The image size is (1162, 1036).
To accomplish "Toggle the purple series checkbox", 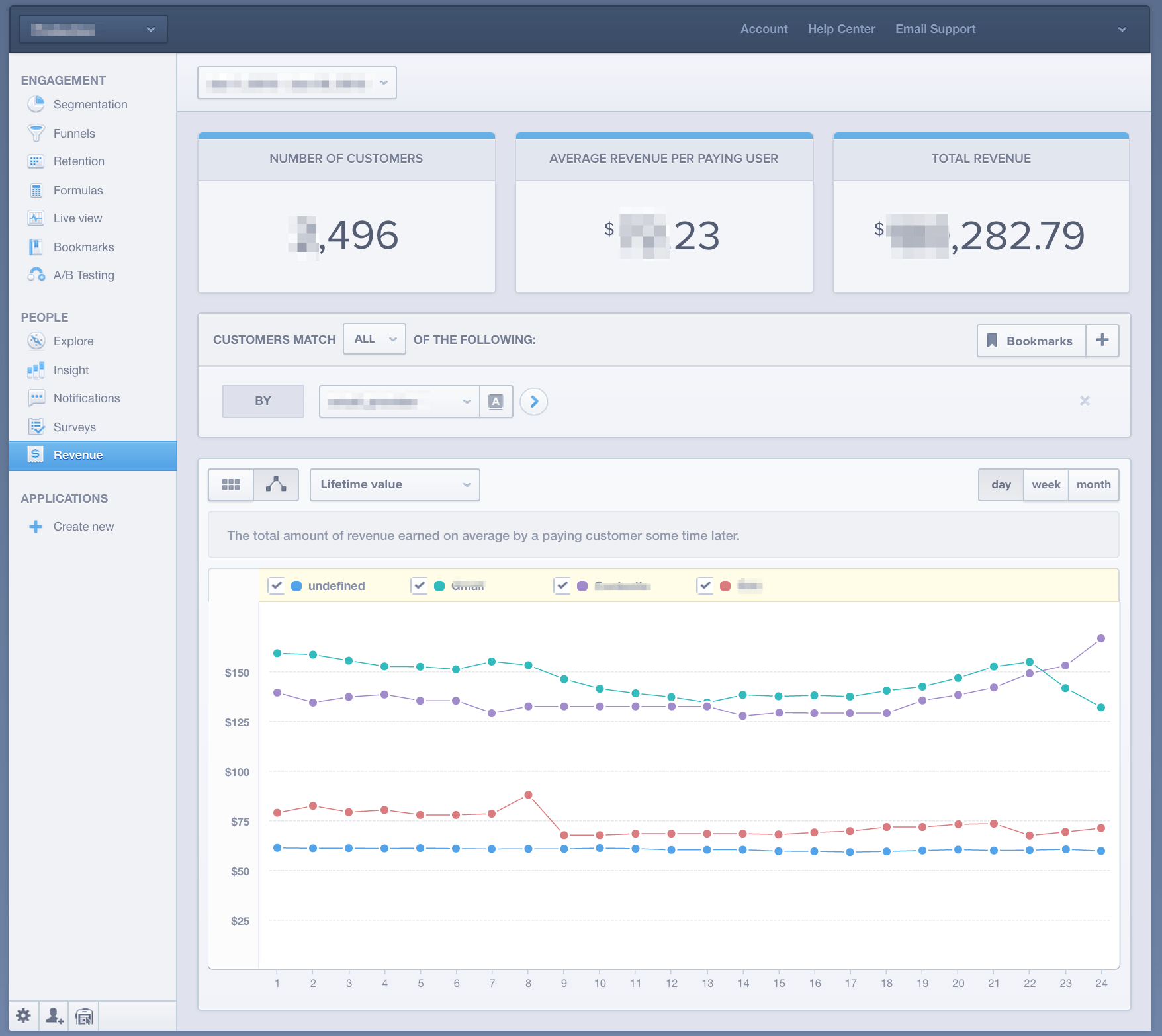I will pyautogui.click(x=562, y=585).
